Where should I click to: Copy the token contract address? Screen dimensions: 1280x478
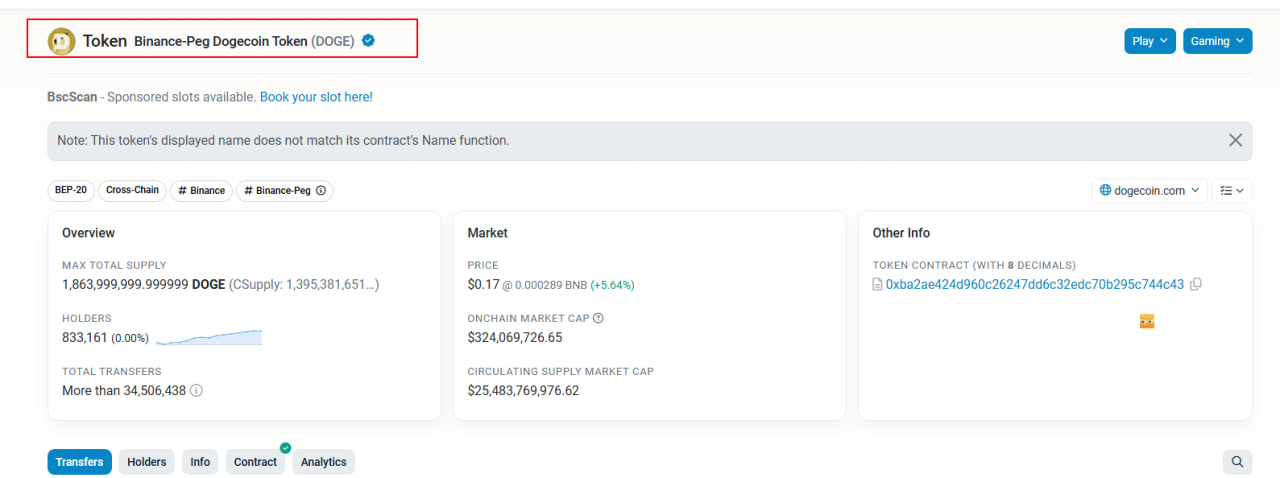coord(1196,284)
